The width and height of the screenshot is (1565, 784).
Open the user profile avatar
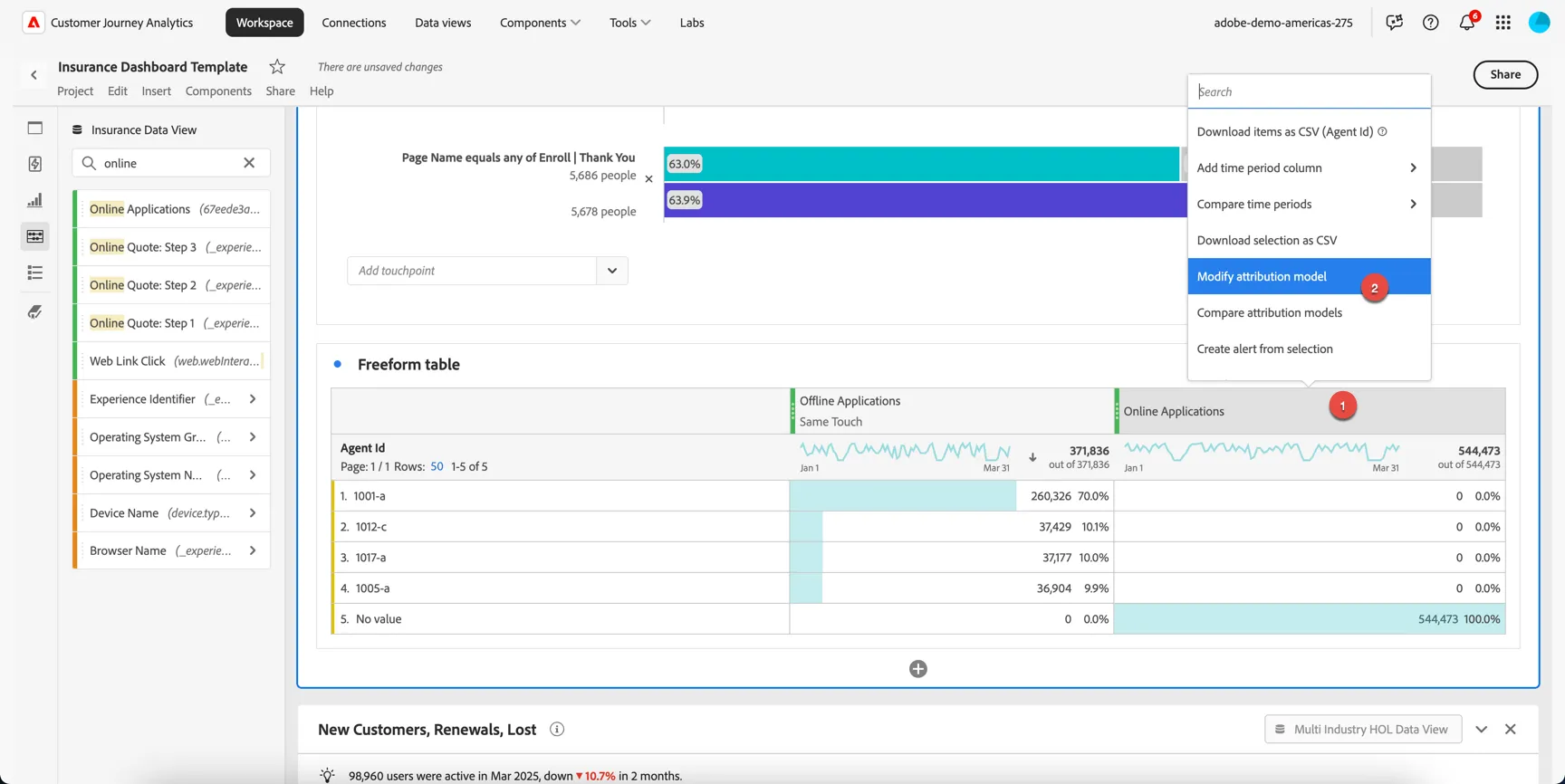(x=1539, y=23)
